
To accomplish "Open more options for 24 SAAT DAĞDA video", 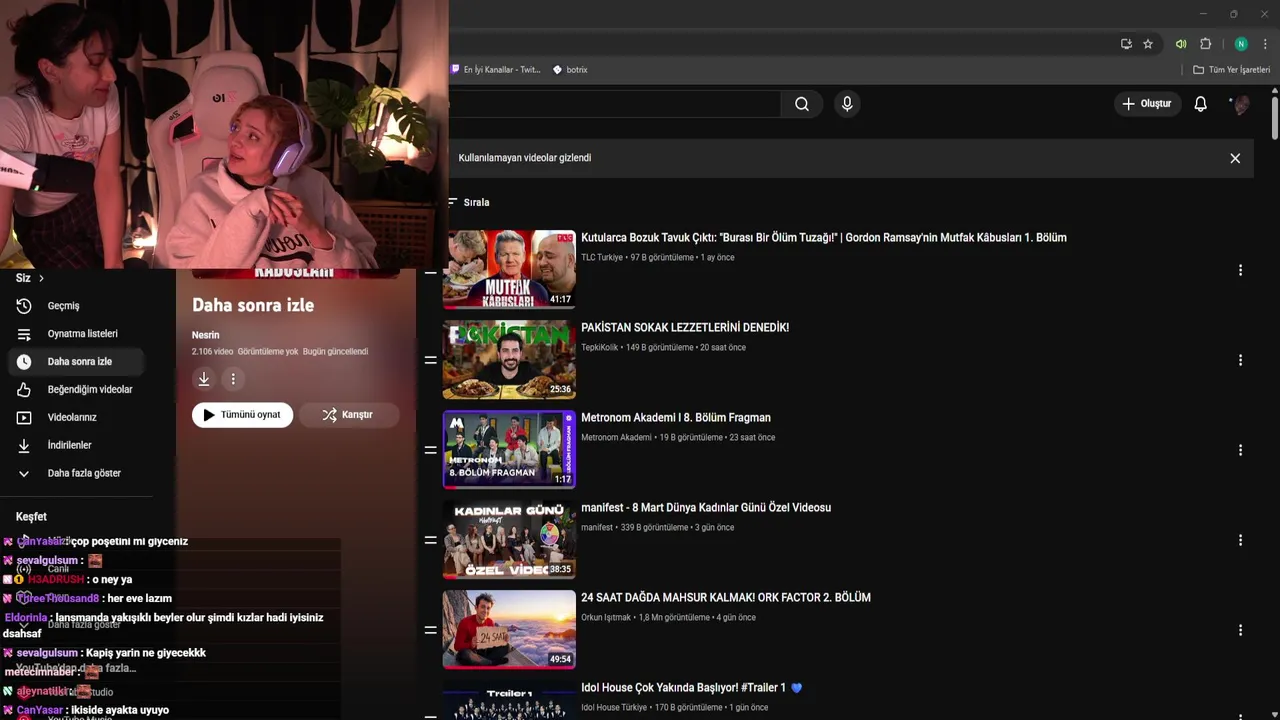I will point(1240,630).
